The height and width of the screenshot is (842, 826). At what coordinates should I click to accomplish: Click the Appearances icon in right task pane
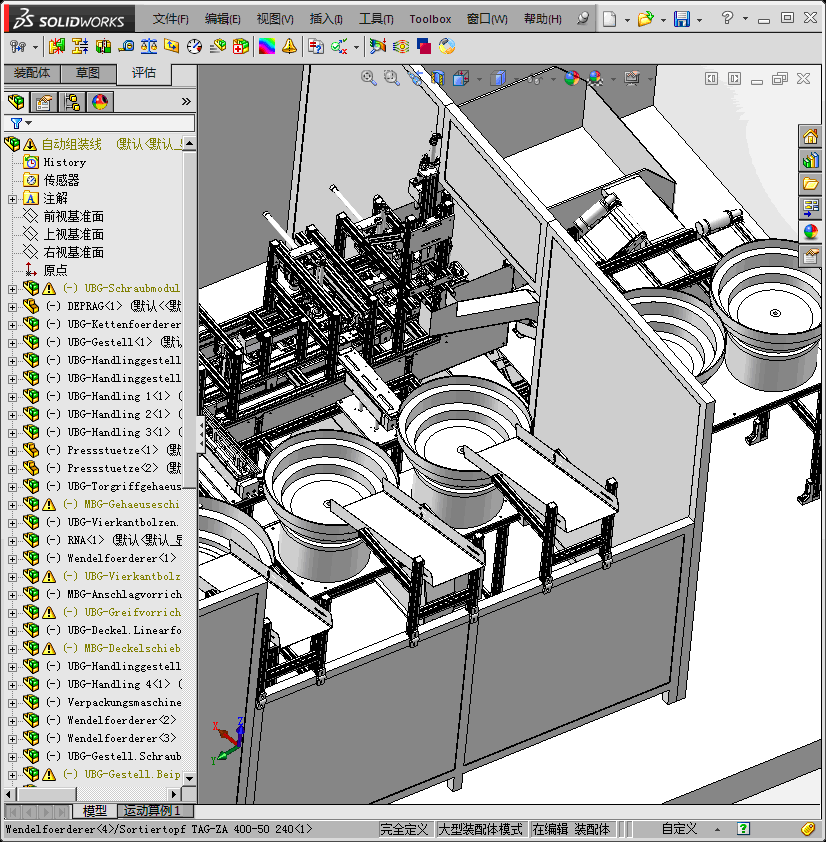[x=810, y=232]
